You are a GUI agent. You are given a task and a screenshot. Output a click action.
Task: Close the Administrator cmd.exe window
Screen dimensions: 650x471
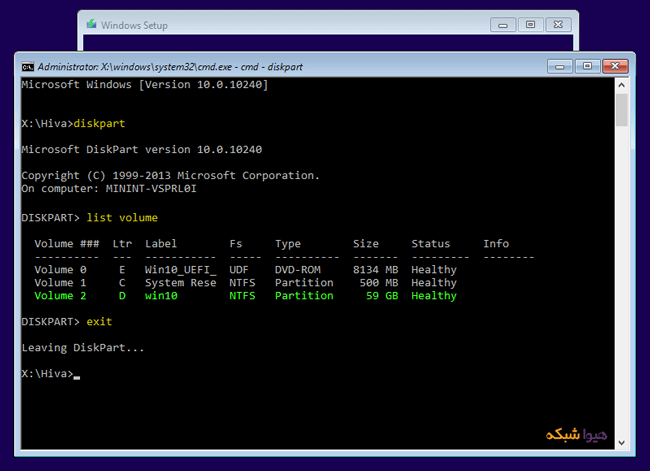pos(615,66)
